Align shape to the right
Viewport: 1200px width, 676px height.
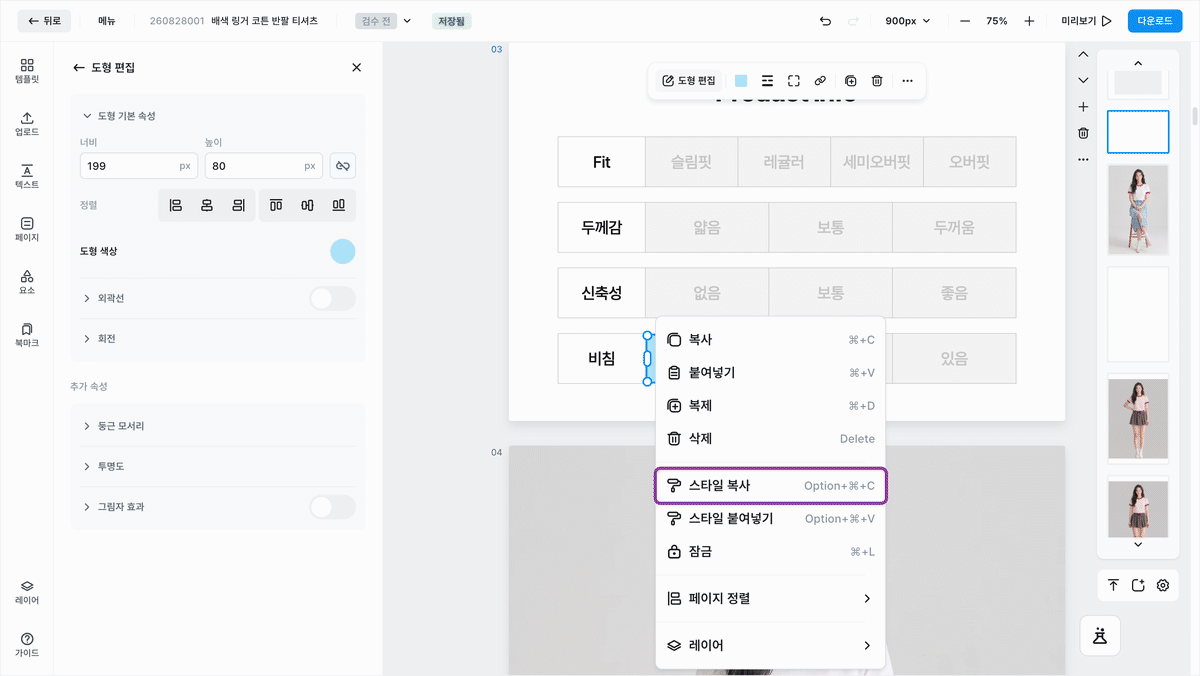[238, 205]
